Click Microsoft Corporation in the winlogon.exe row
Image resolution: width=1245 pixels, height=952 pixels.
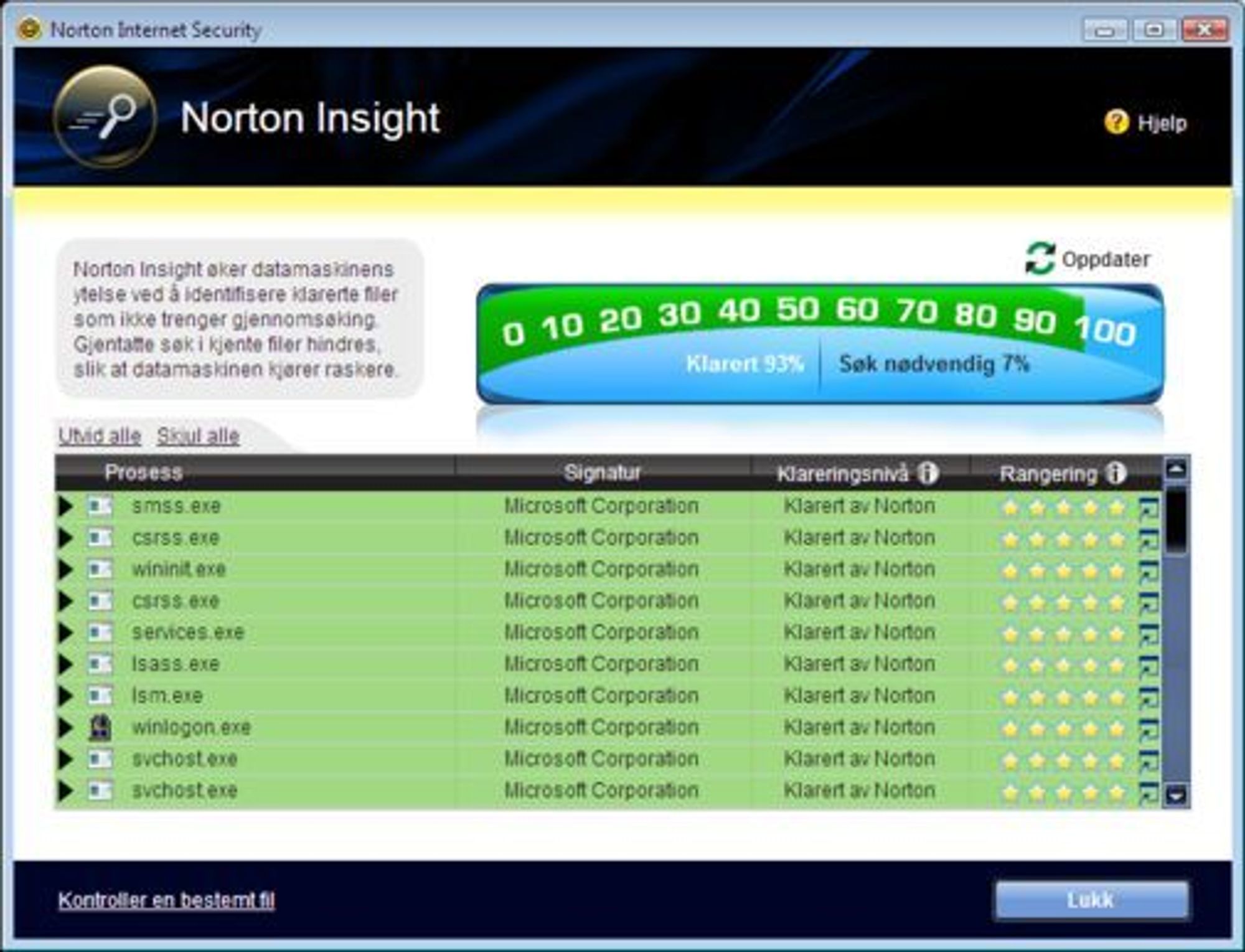(x=601, y=727)
